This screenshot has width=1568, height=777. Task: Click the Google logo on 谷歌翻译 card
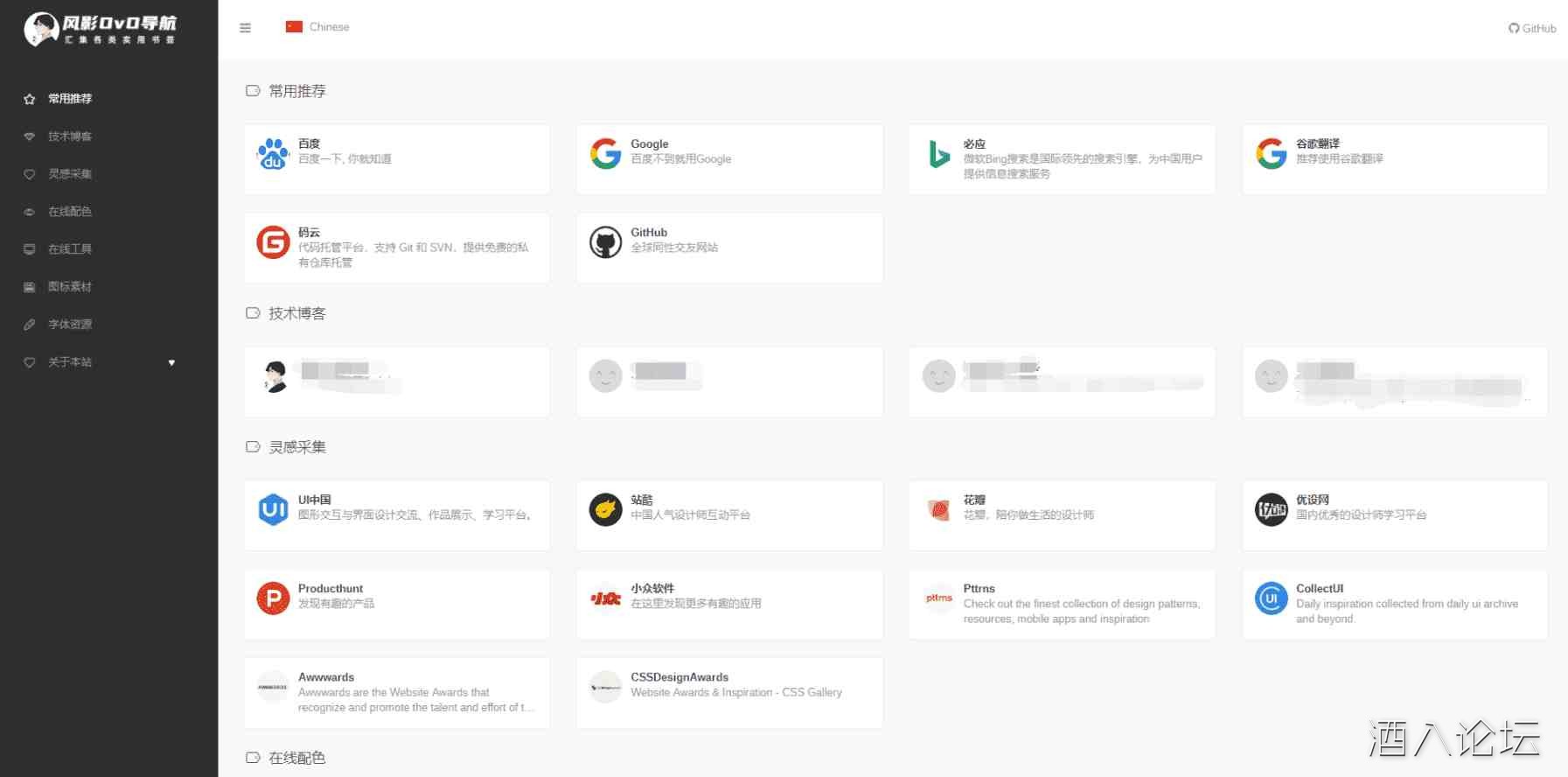pyautogui.click(x=1271, y=153)
